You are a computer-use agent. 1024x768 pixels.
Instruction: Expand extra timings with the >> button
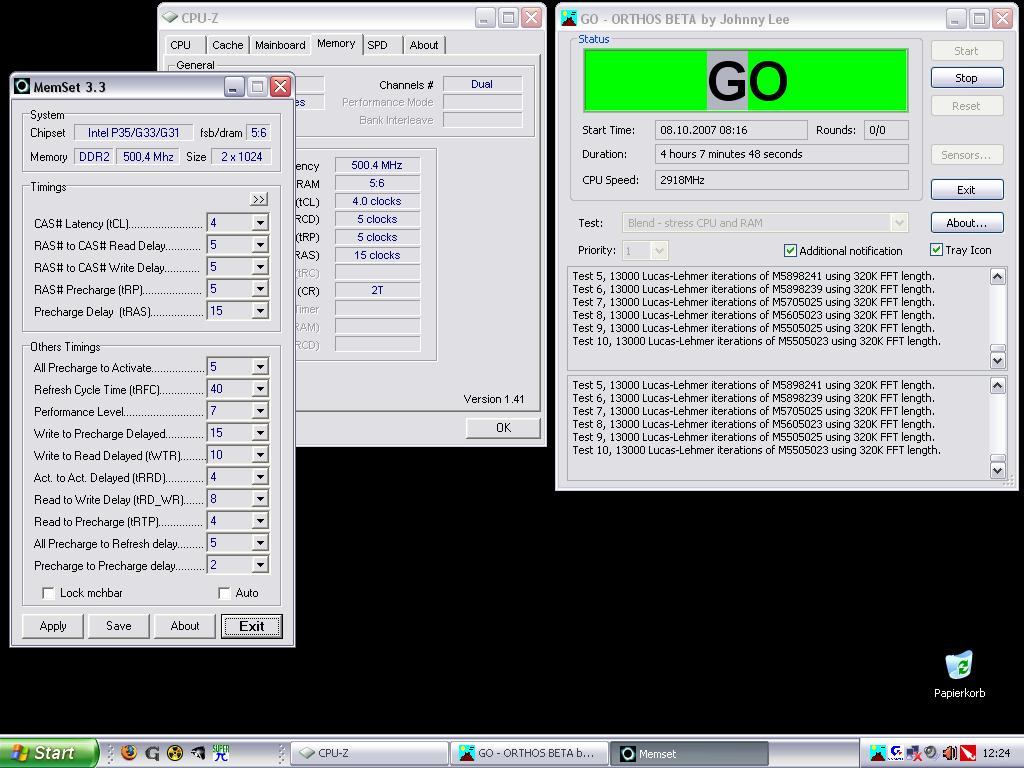coord(259,199)
